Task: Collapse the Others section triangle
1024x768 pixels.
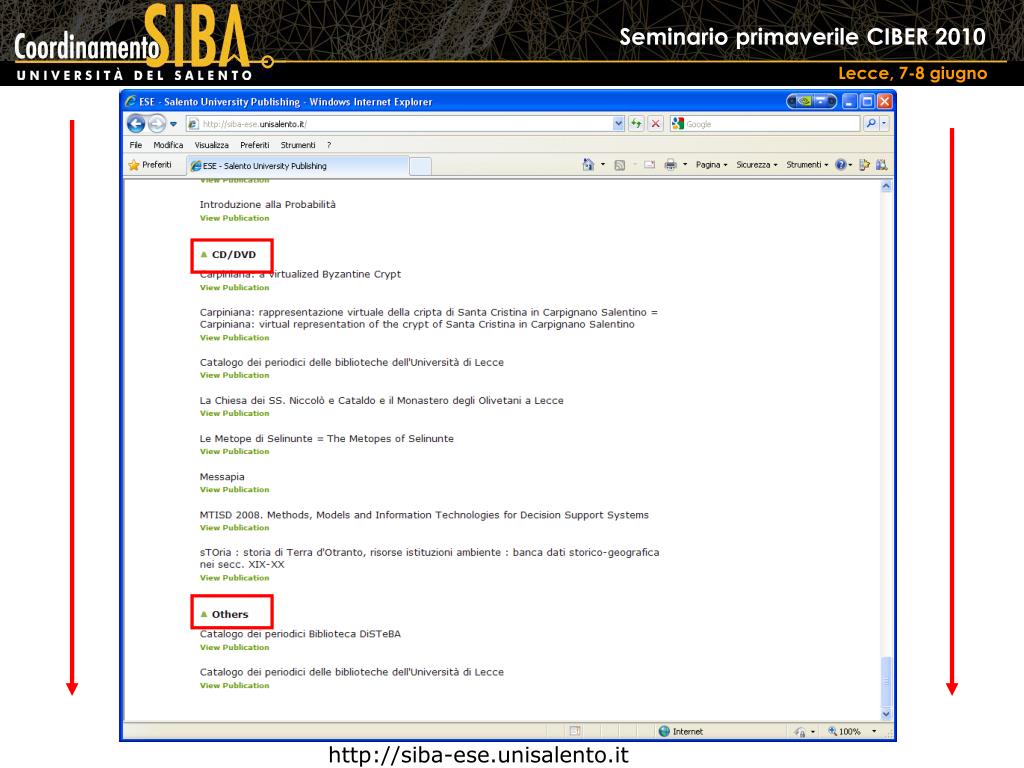Action: coord(204,614)
